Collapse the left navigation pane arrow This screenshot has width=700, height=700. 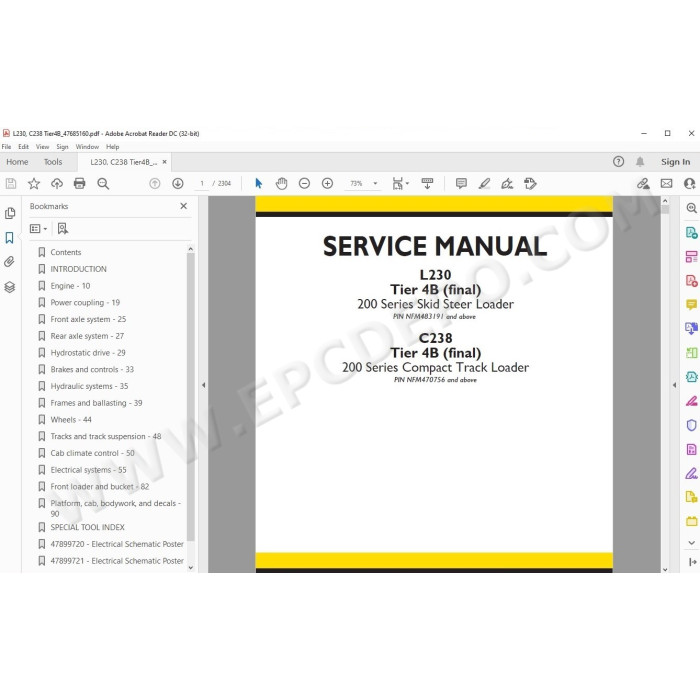[204, 385]
